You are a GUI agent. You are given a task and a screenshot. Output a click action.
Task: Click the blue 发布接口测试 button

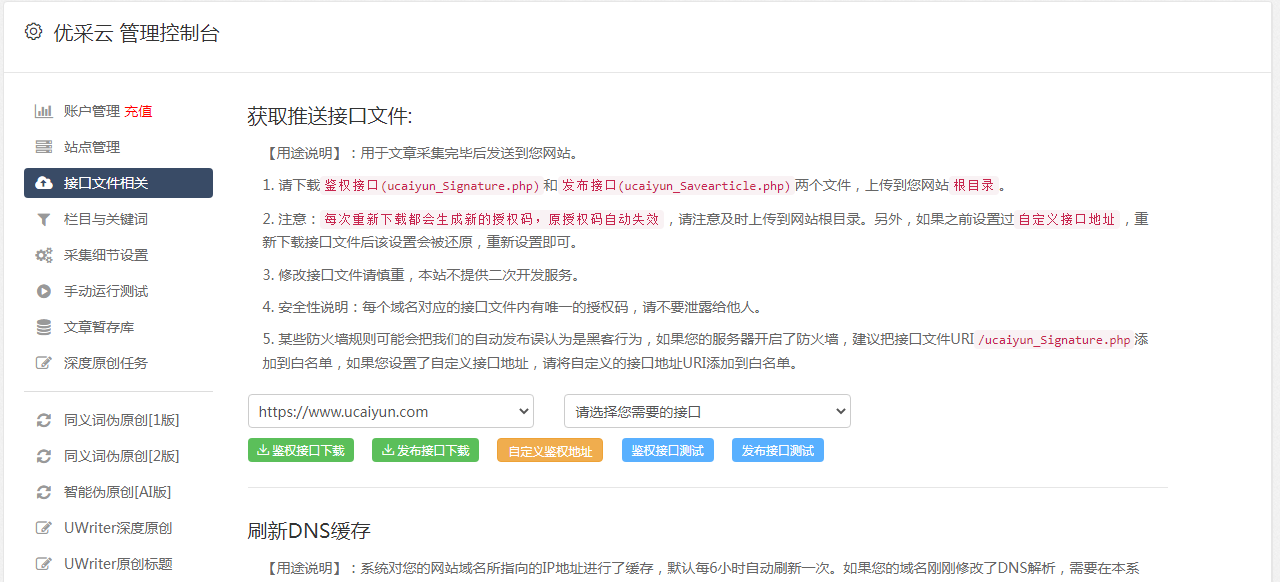pos(778,450)
